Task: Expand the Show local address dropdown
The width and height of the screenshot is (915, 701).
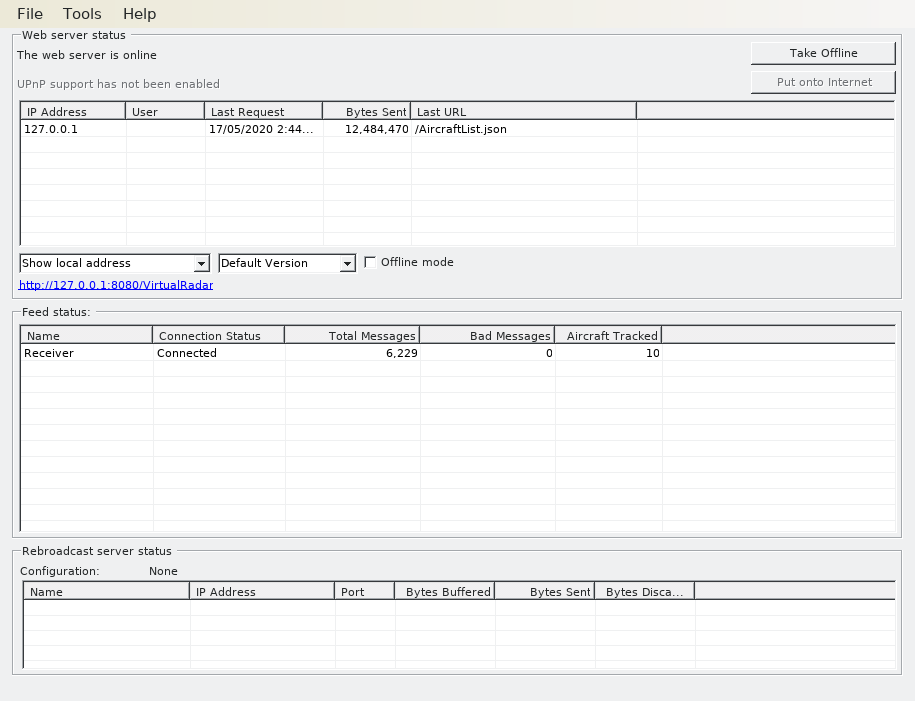Action: 201,264
